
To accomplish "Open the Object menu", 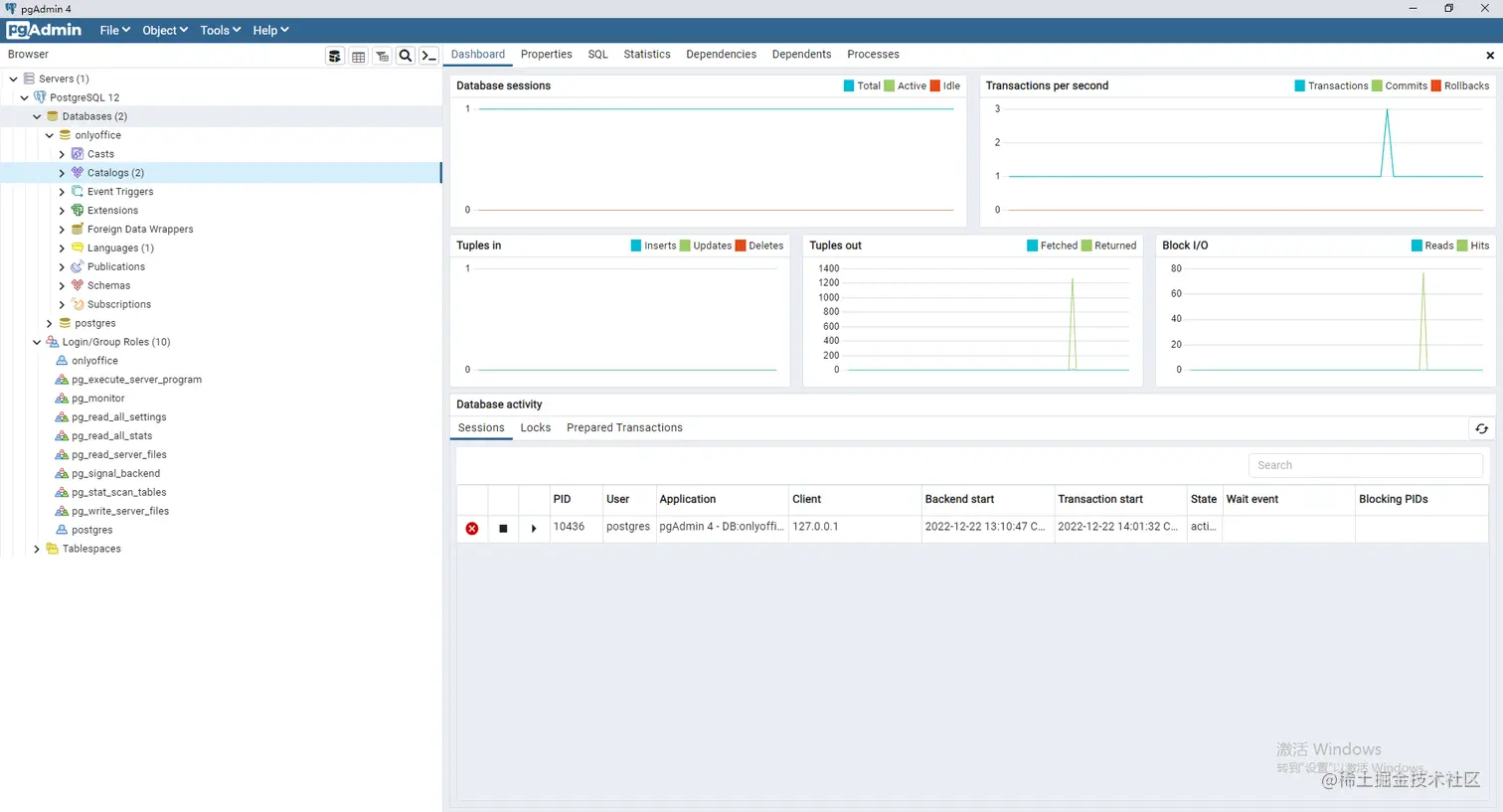I will [x=165, y=31].
